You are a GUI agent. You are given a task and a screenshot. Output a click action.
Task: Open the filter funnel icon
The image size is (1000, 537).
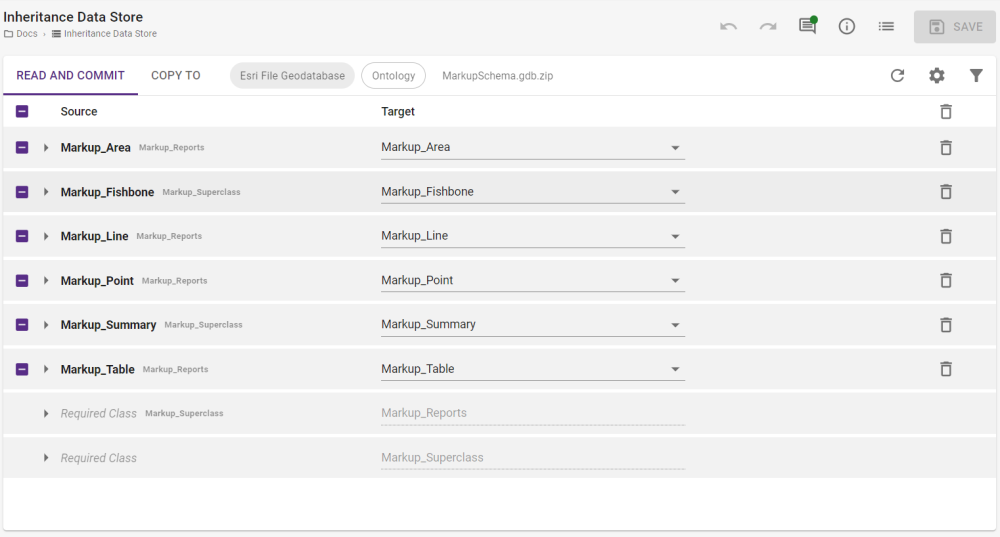pos(976,76)
